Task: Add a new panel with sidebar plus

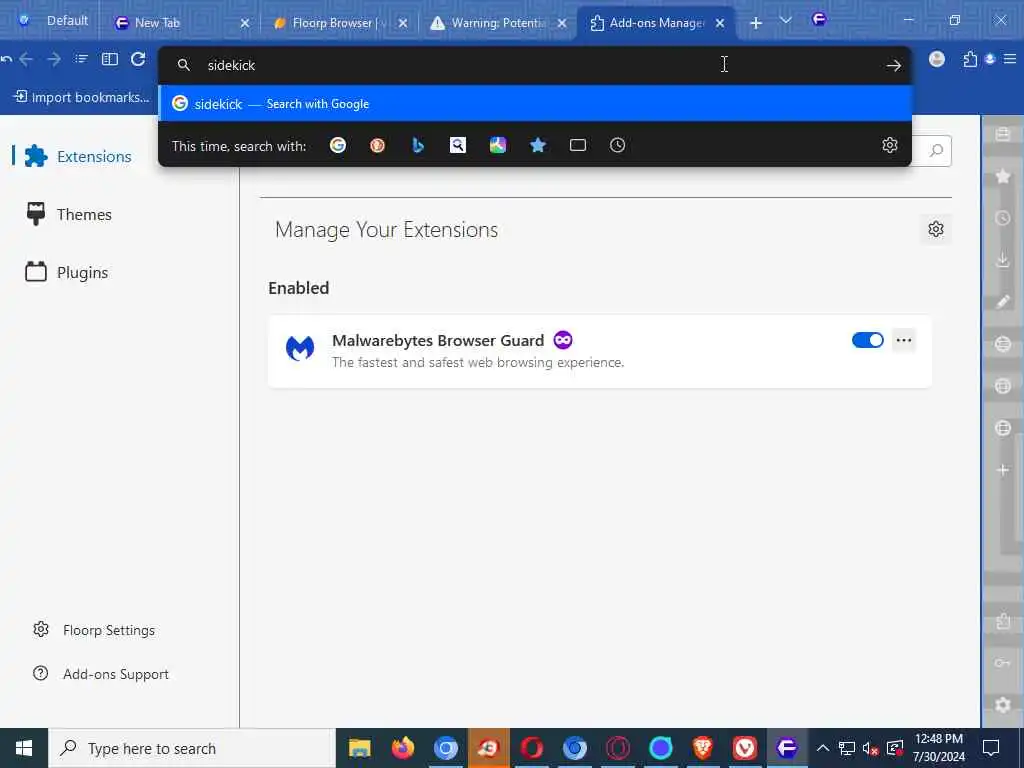Action: pyautogui.click(x=1003, y=470)
